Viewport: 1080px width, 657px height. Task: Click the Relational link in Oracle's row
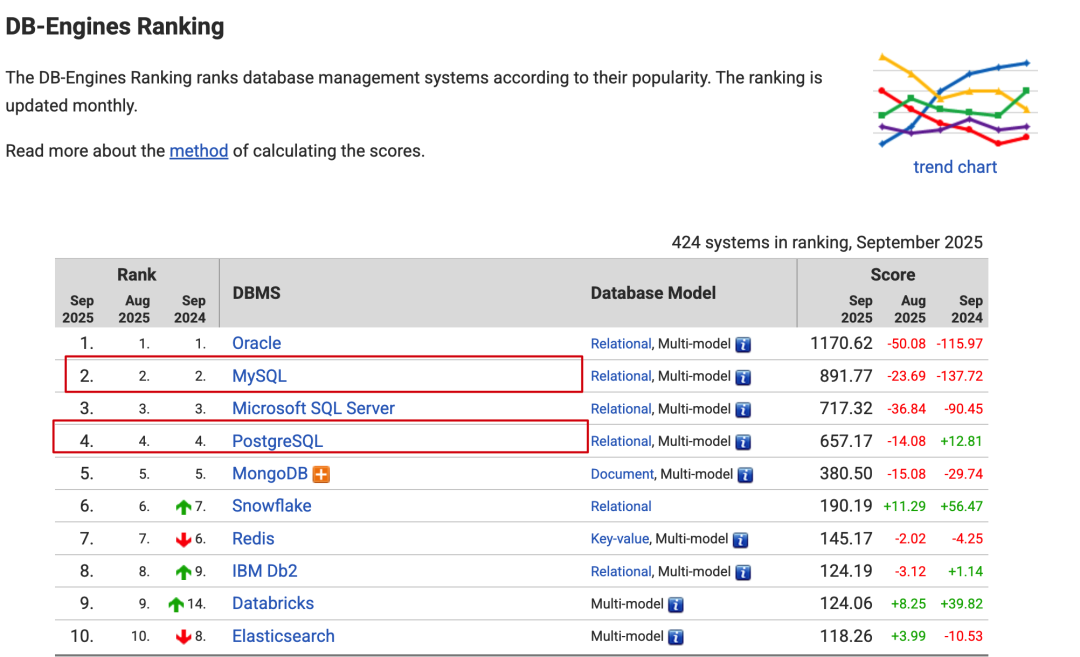pos(621,344)
